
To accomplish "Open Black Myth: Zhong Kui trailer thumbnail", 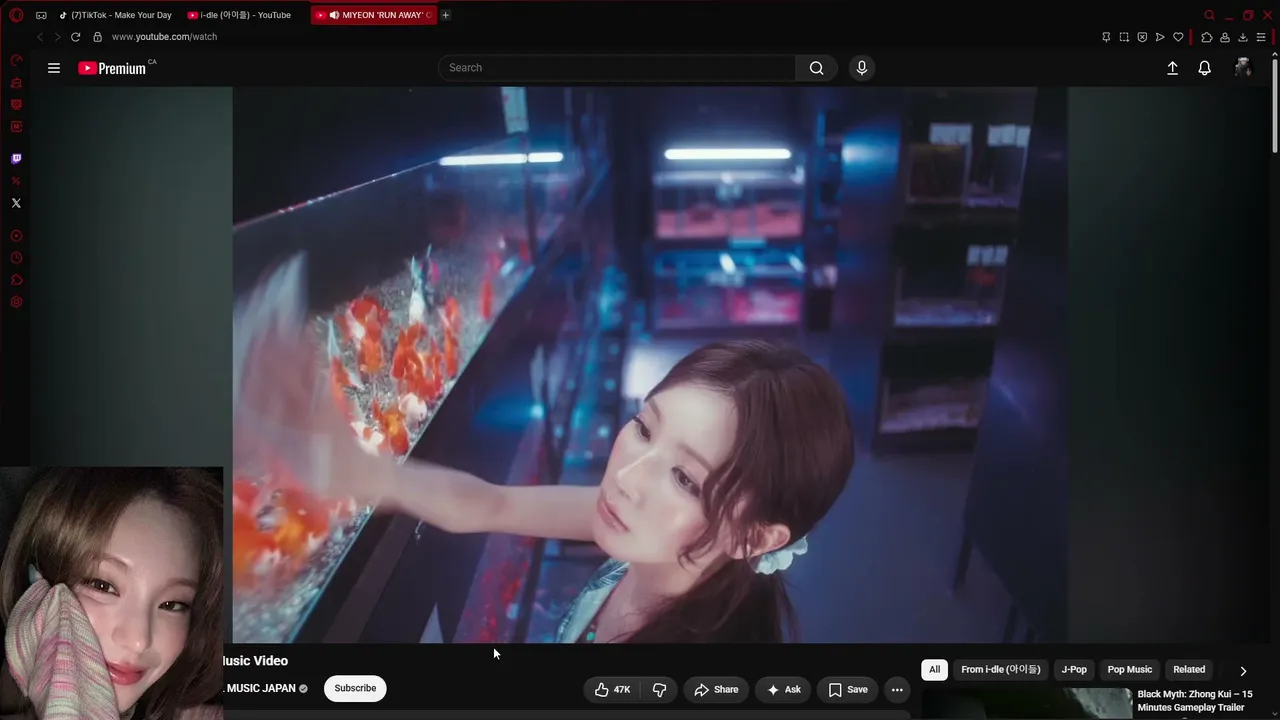I will [x=1026, y=704].
